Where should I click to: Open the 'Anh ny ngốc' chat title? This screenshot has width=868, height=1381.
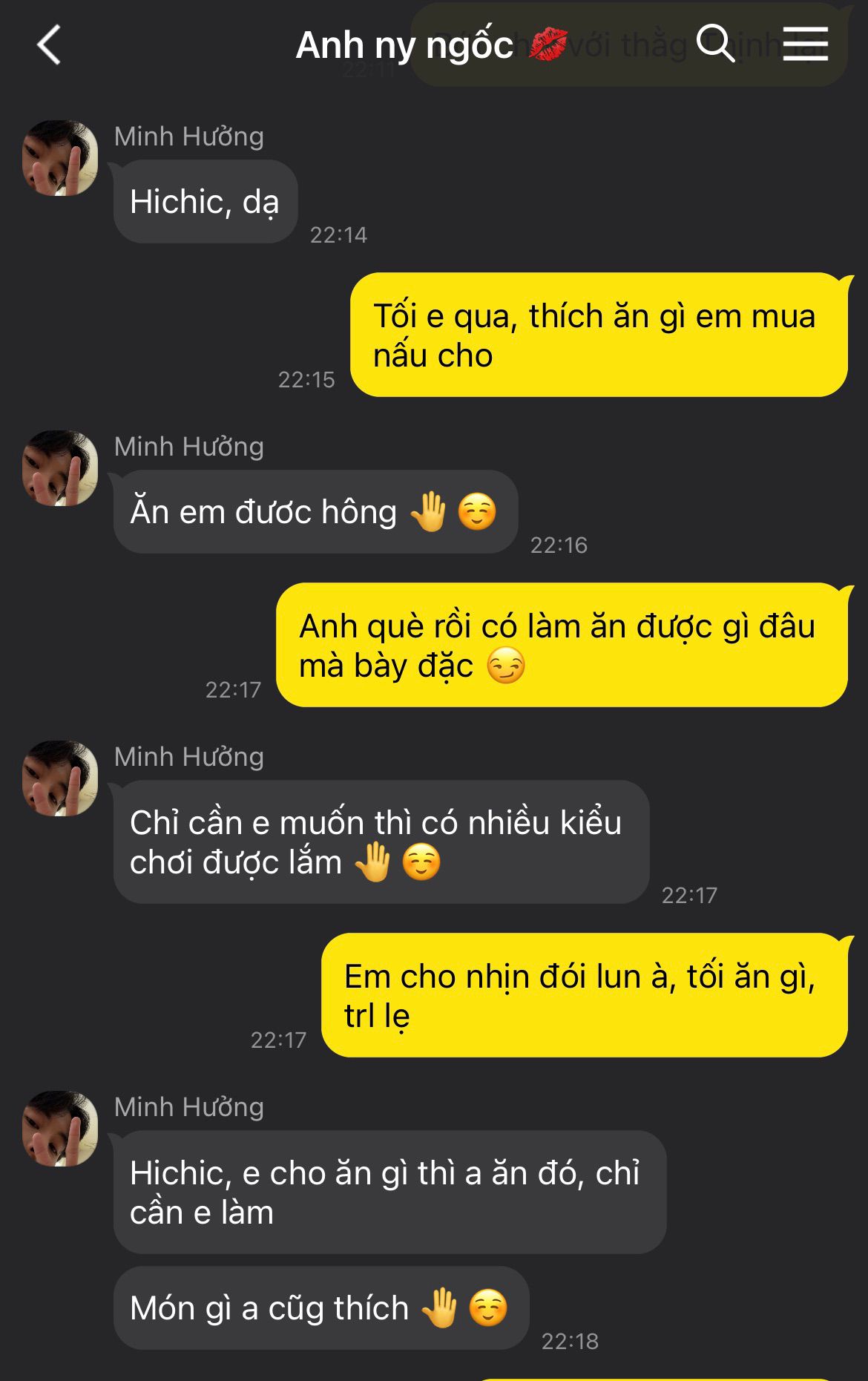click(404, 45)
